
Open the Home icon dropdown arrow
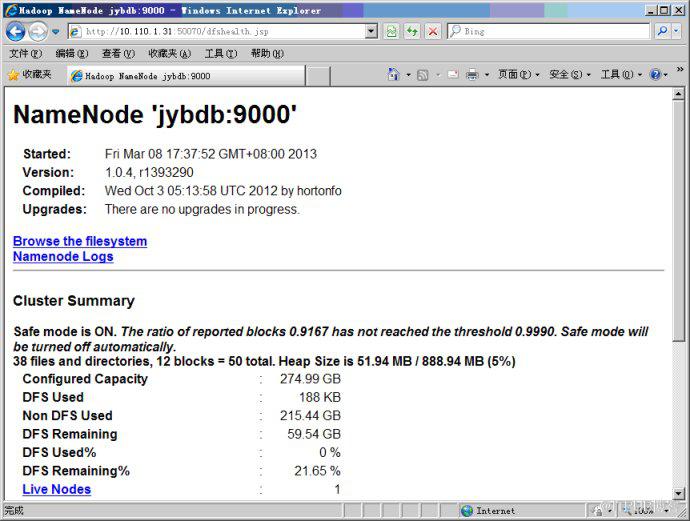point(408,75)
